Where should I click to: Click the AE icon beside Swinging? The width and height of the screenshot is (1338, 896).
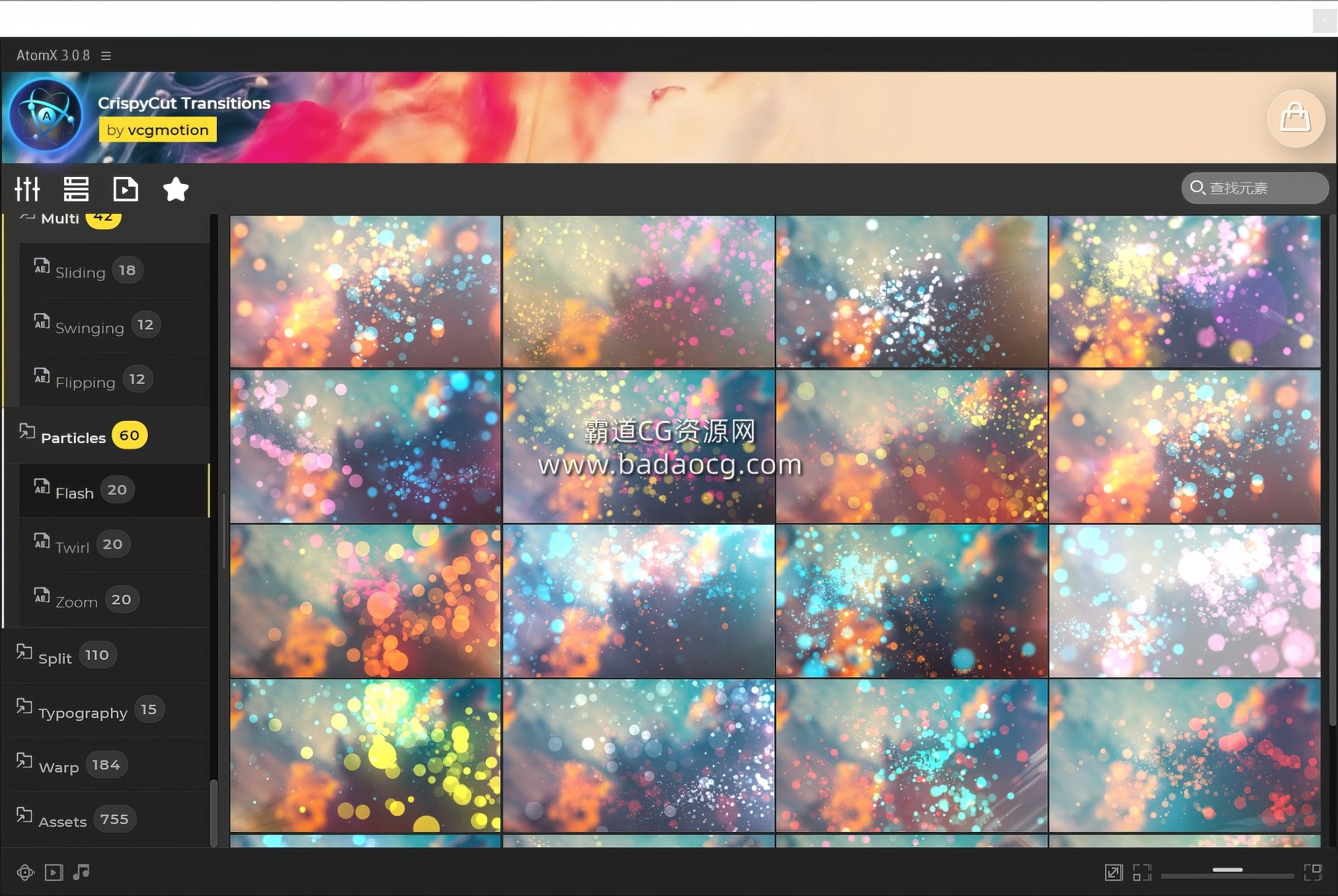point(42,320)
